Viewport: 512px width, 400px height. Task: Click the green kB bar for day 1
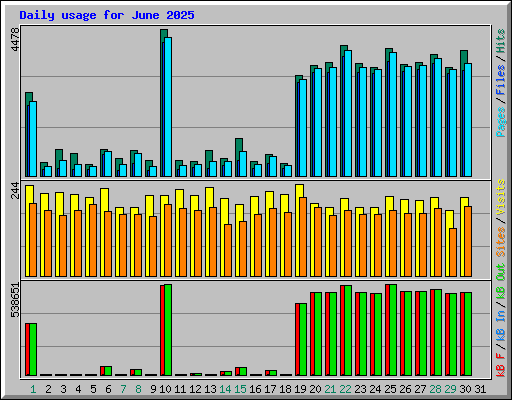33,349
